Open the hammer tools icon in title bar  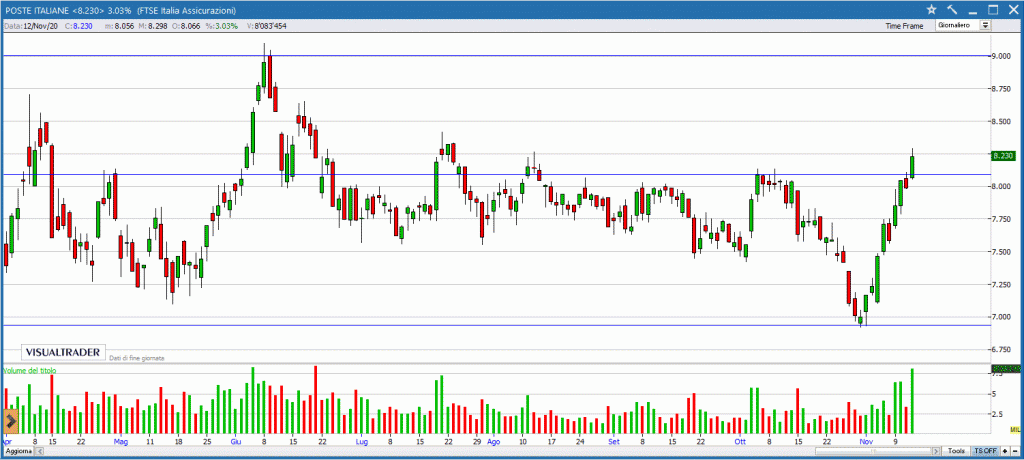click(x=952, y=9)
